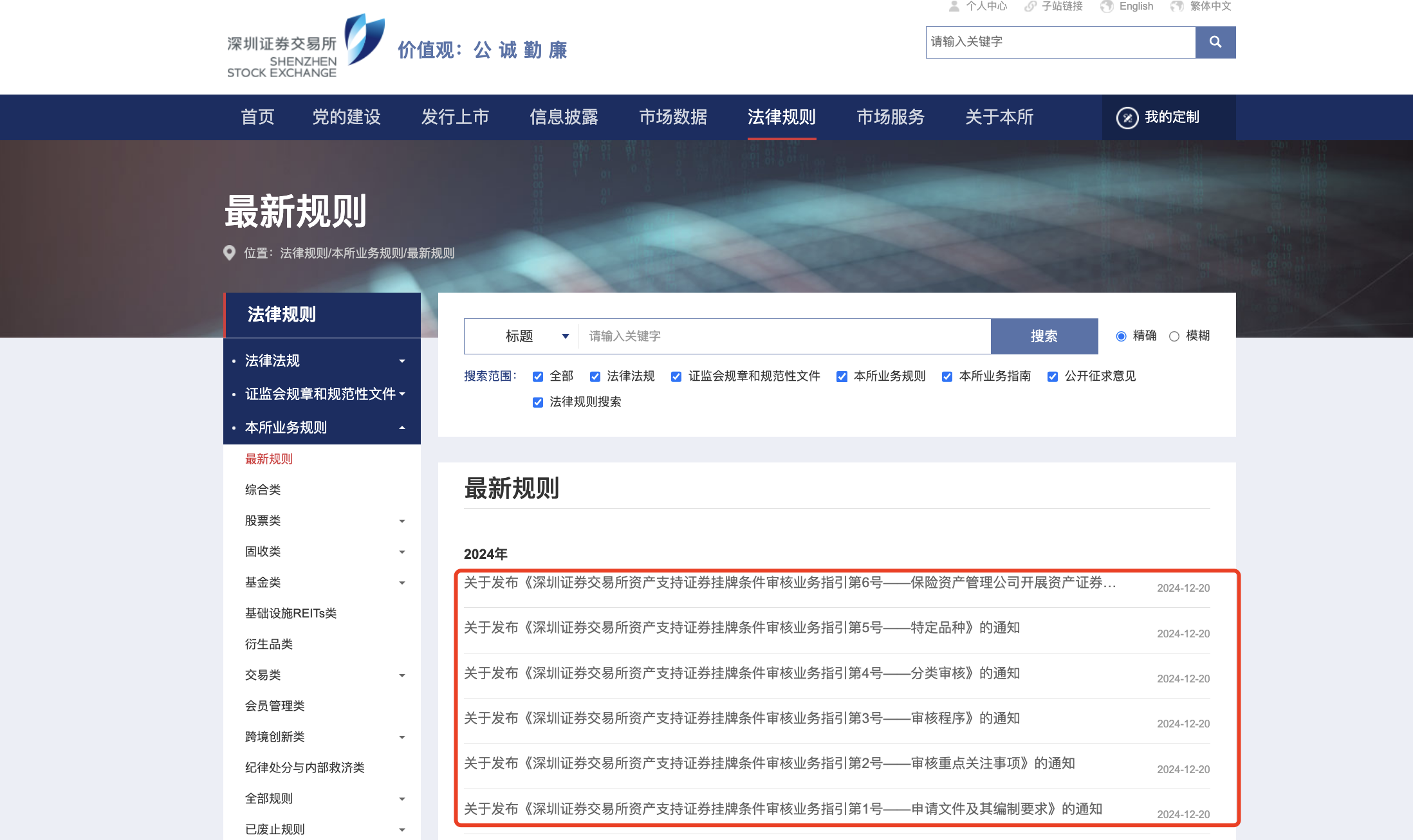Click the location pin icon in breadcrumb
Screen dimensions: 1413x840
pos(229,253)
